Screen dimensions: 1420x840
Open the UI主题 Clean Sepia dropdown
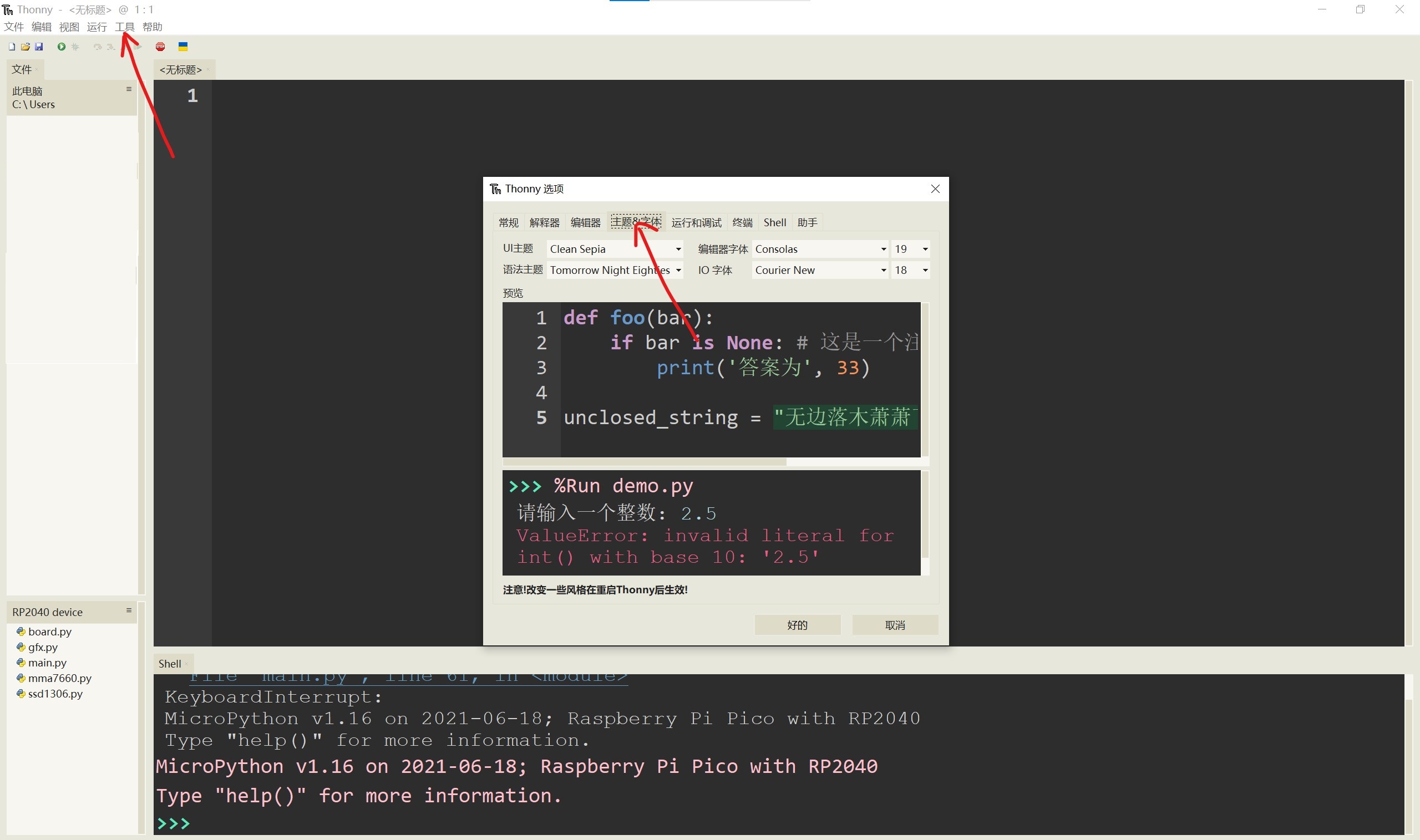tap(615, 249)
